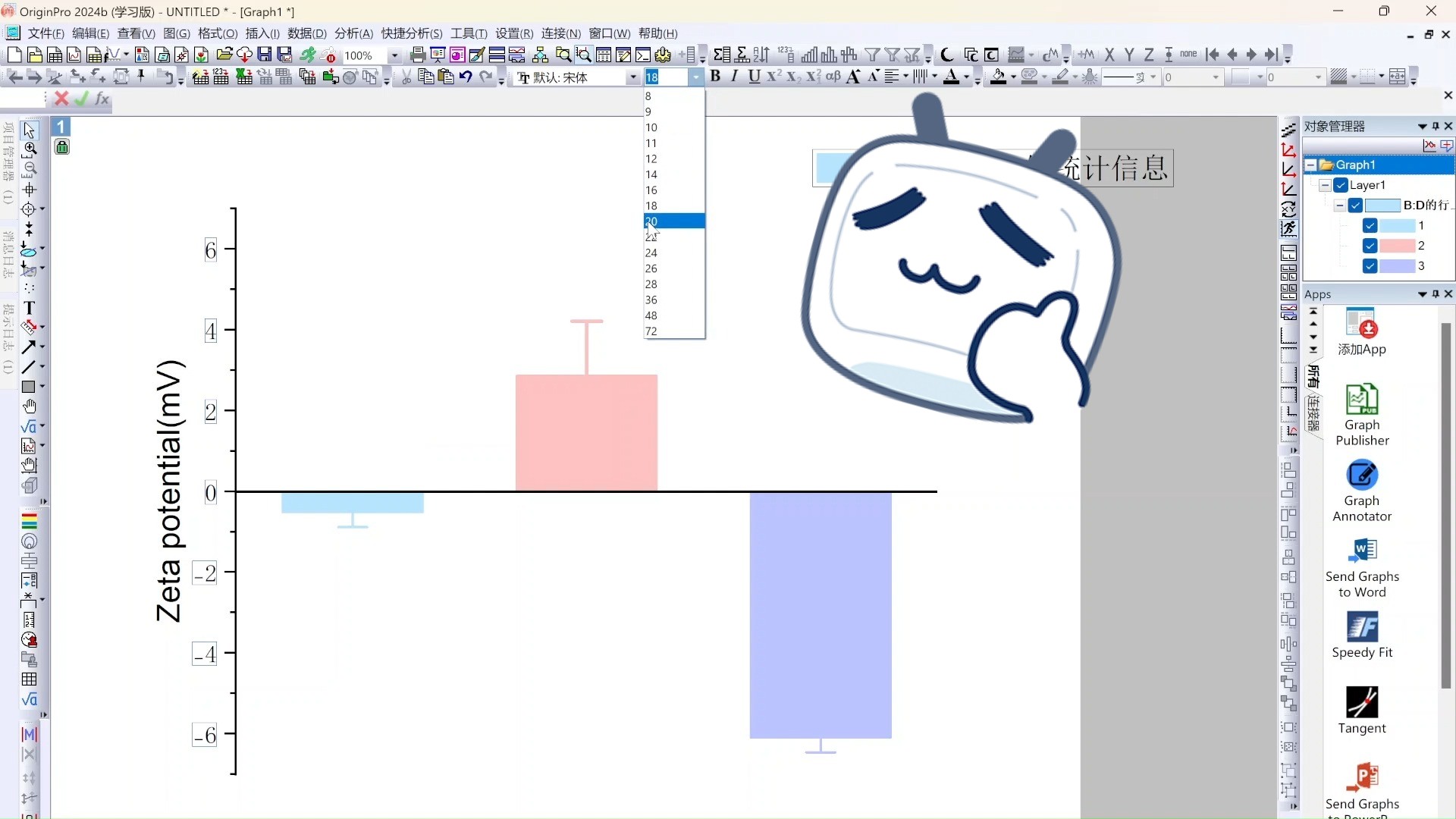This screenshot has height=819, width=1456.
Task: Choose font size 8 from list
Action: coord(674,96)
